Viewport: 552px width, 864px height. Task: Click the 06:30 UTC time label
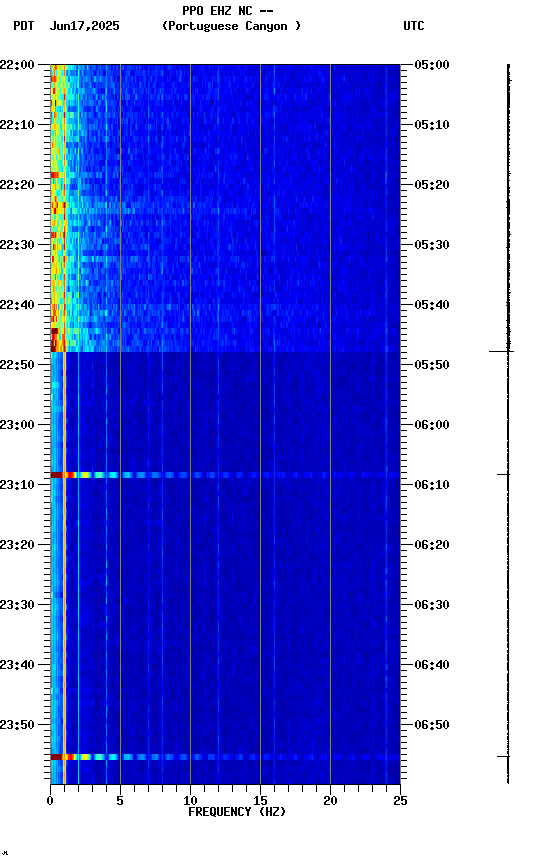(432, 605)
